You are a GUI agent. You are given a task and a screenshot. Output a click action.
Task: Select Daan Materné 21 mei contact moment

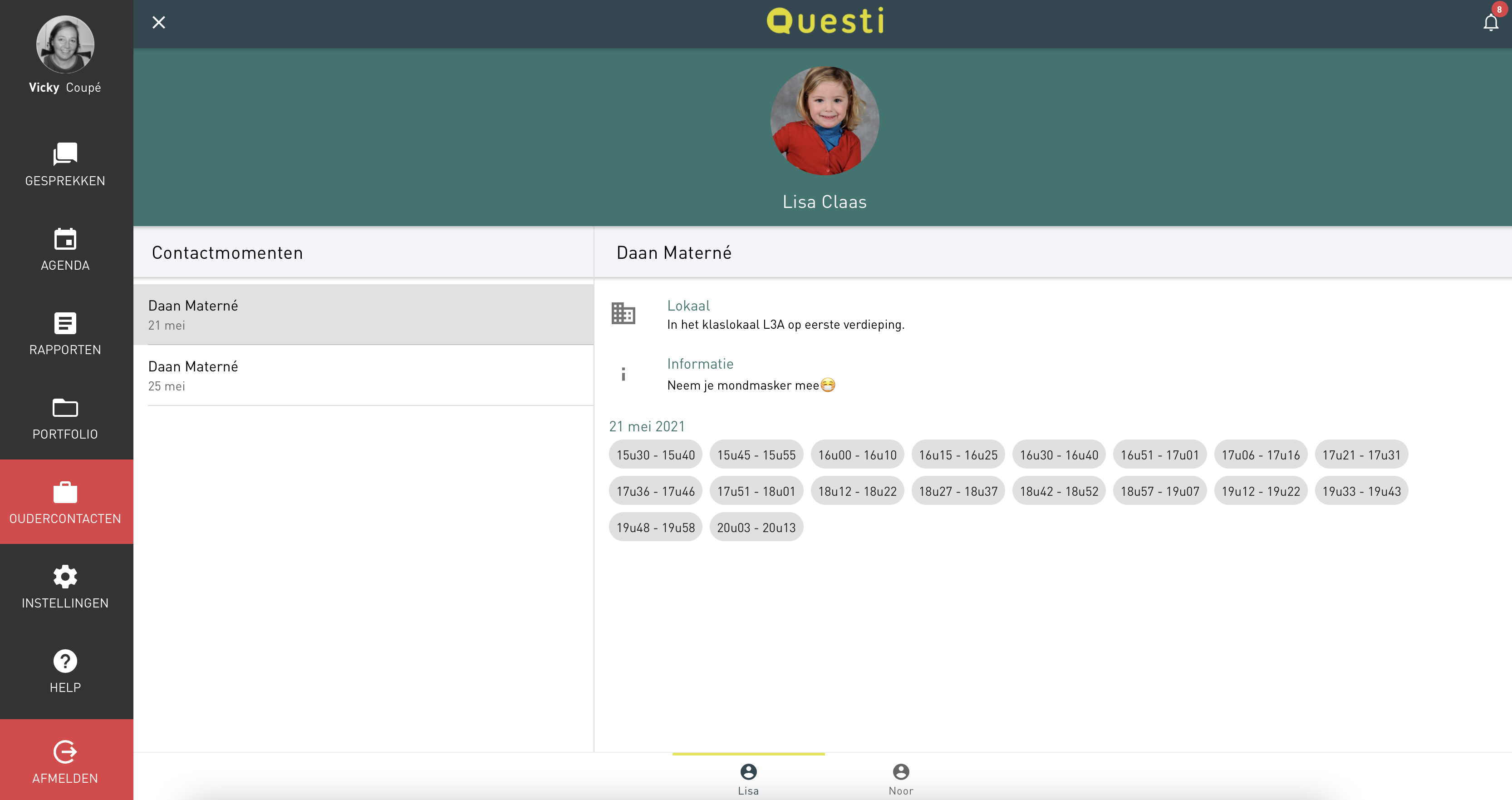point(363,314)
